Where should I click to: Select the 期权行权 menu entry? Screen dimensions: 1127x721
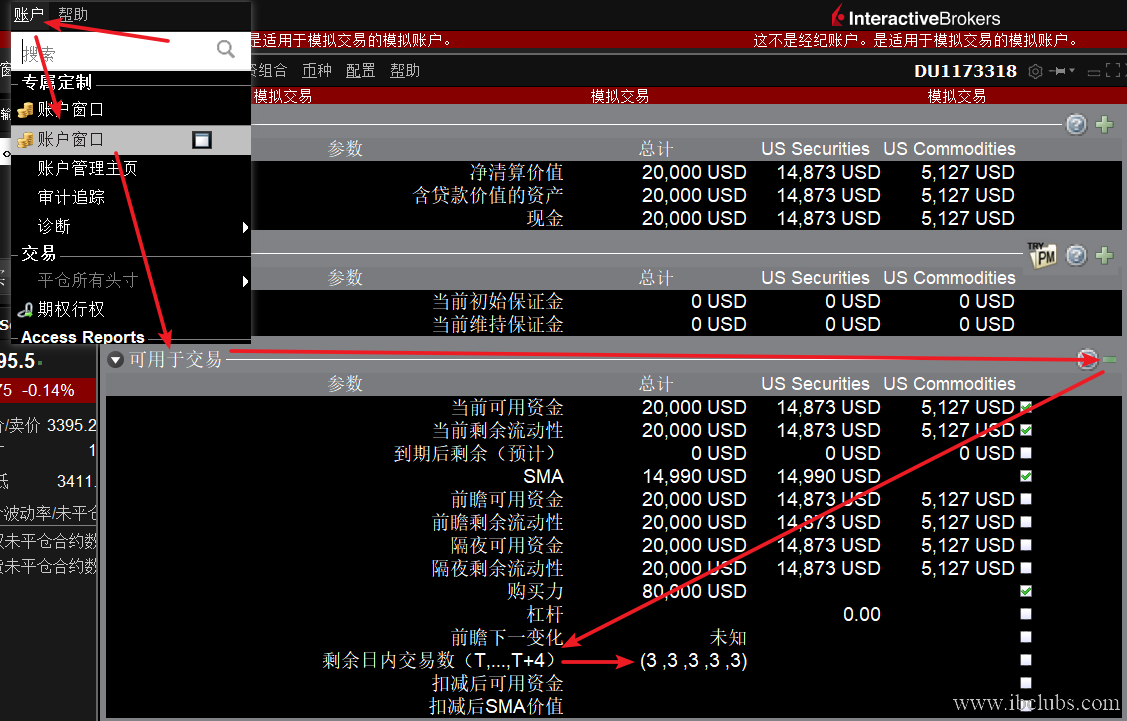coord(71,310)
